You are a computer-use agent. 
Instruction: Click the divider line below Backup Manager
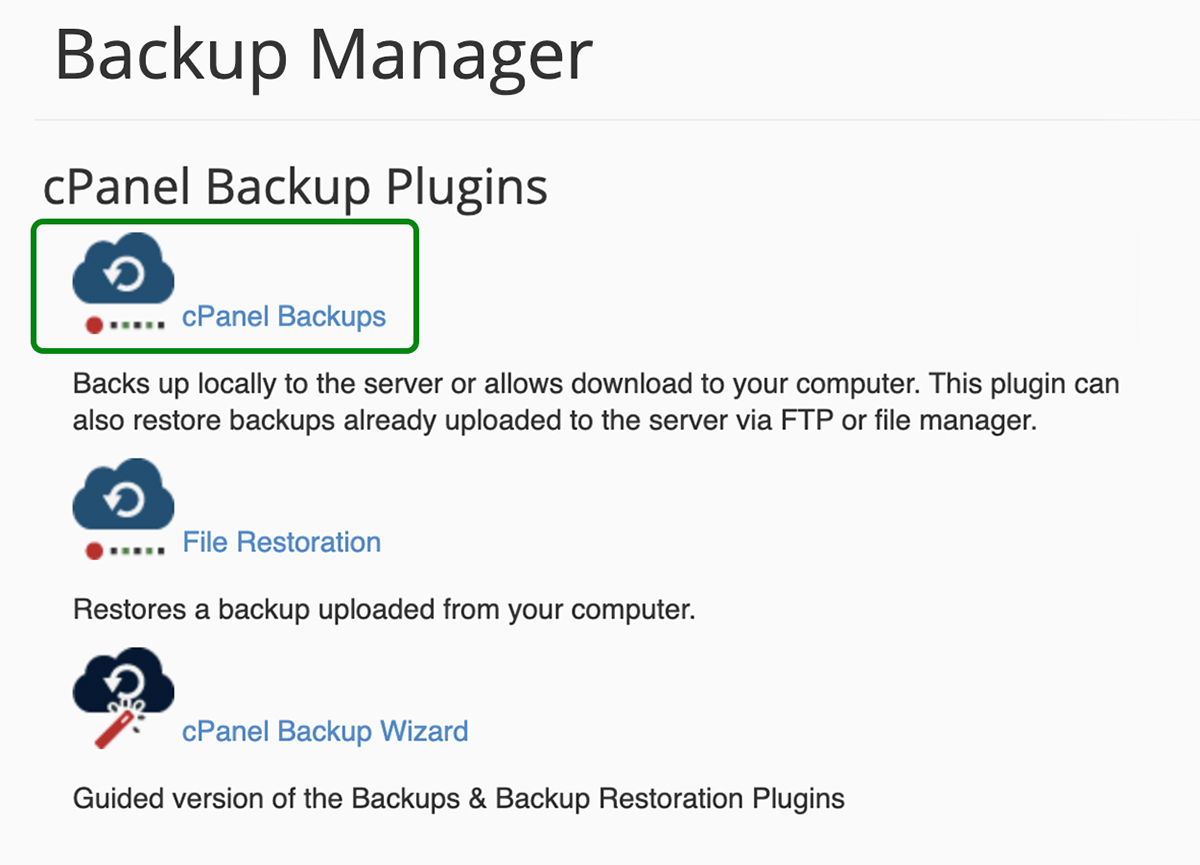[x=600, y=120]
